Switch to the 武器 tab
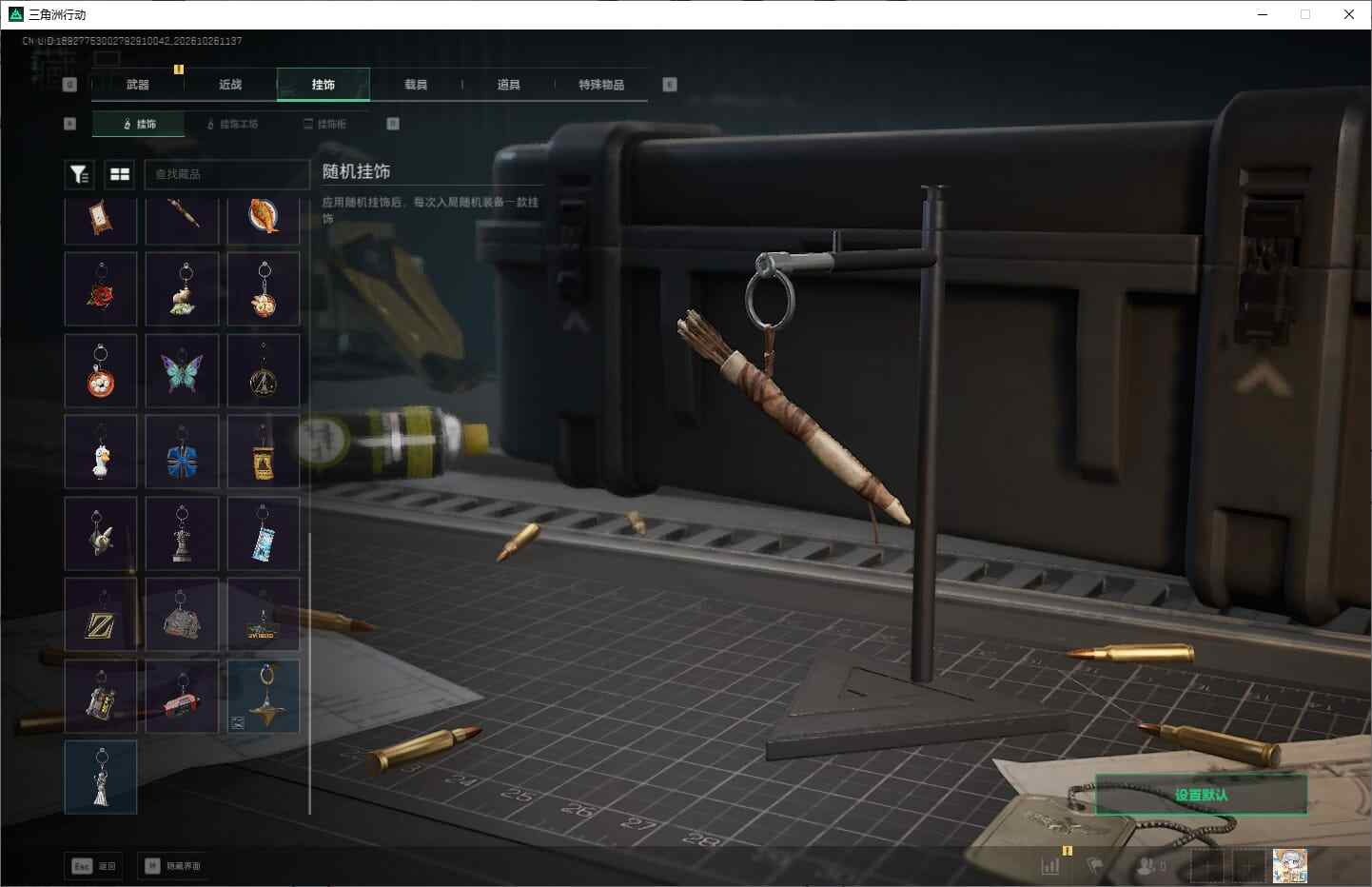 [137, 85]
